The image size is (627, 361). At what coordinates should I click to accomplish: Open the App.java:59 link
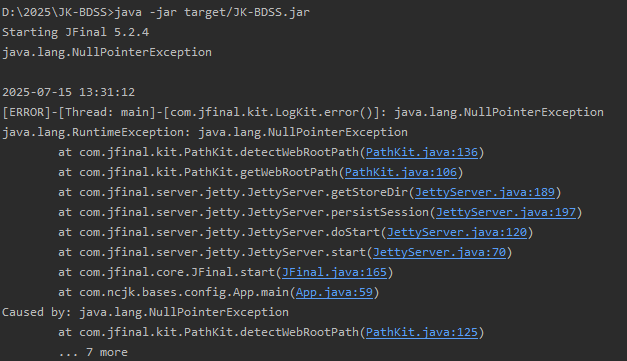pos(334,292)
